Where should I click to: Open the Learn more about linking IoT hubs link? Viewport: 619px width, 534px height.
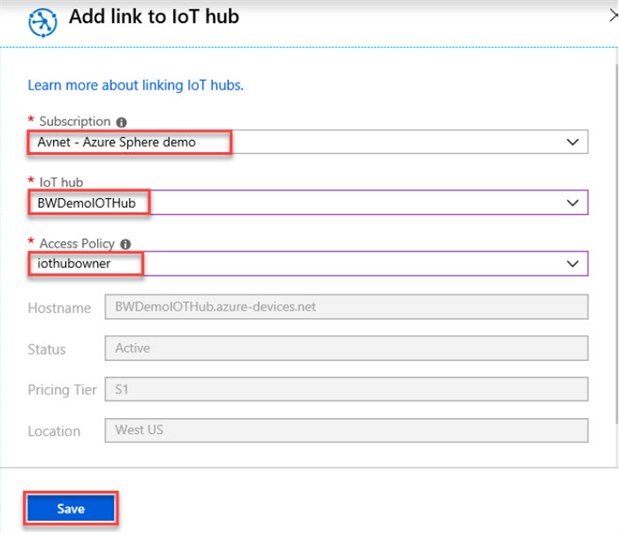(136, 85)
